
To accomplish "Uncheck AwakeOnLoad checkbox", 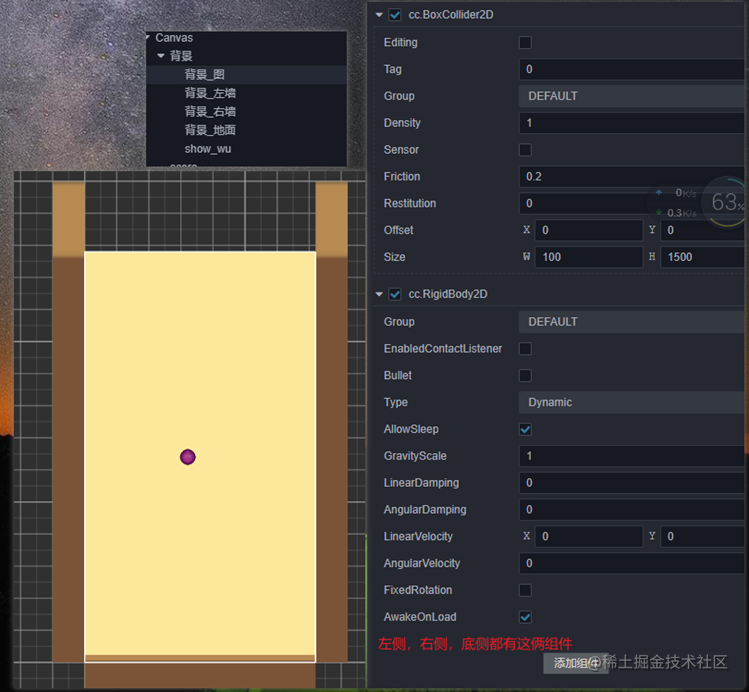I will [525, 617].
